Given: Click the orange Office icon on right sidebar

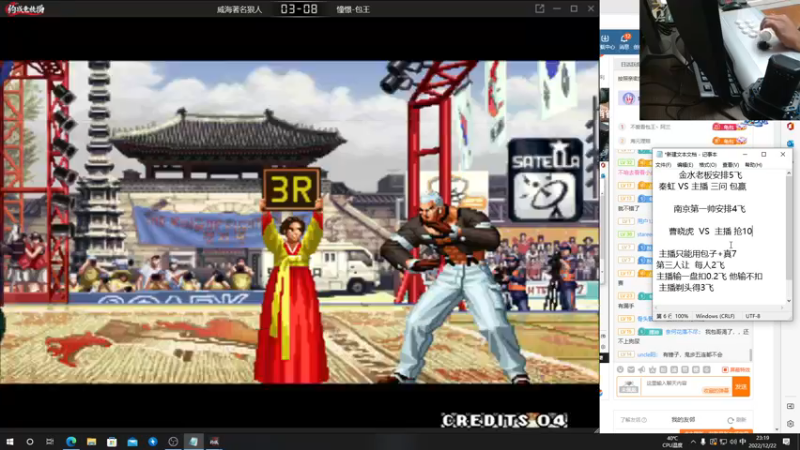Looking at the screenshot, I should click(x=790, y=127).
